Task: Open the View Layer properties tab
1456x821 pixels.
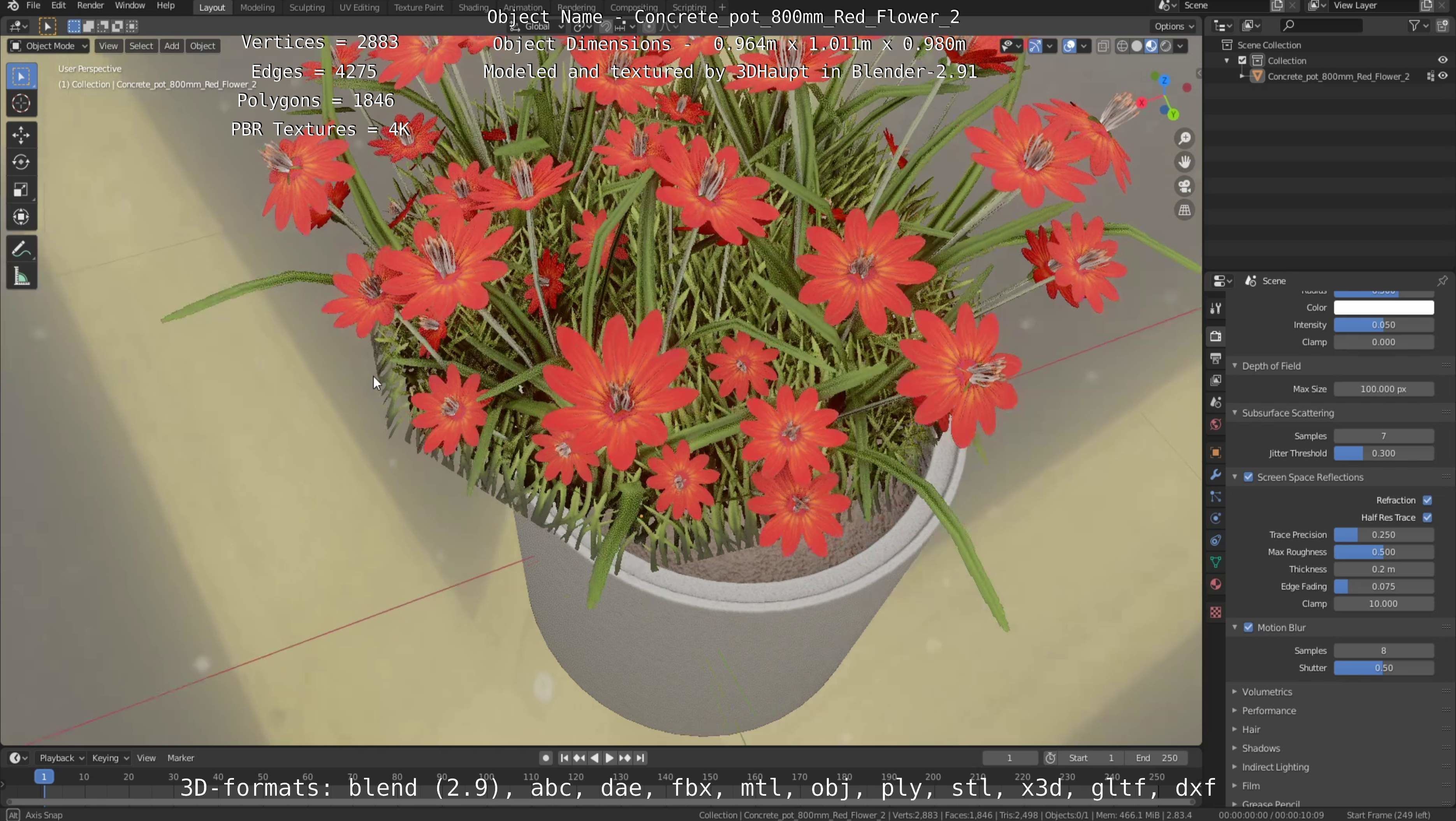Action: point(1215,380)
